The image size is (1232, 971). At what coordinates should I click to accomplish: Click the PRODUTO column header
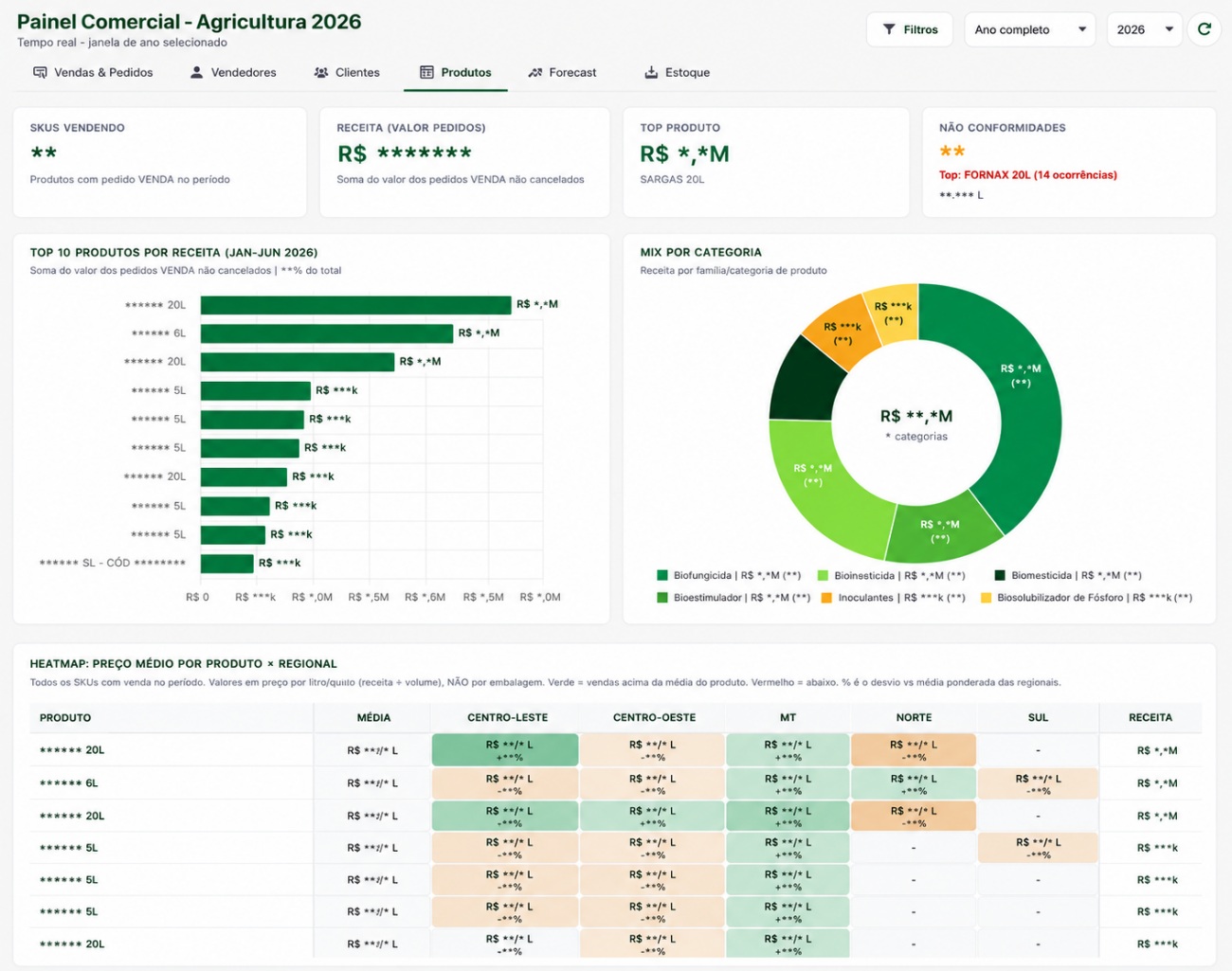65,718
